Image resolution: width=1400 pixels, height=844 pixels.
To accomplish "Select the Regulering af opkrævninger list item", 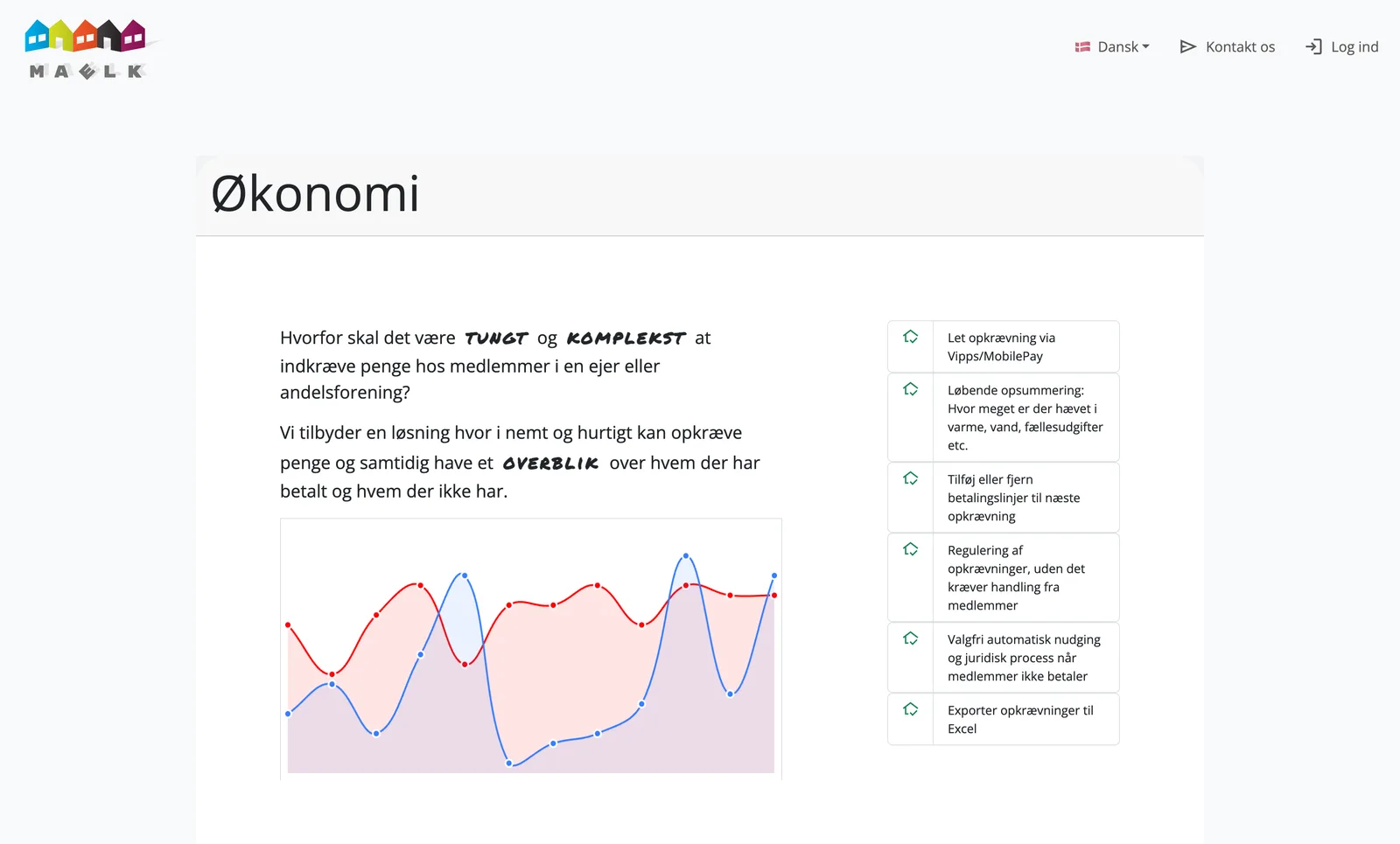I will pos(1004,577).
